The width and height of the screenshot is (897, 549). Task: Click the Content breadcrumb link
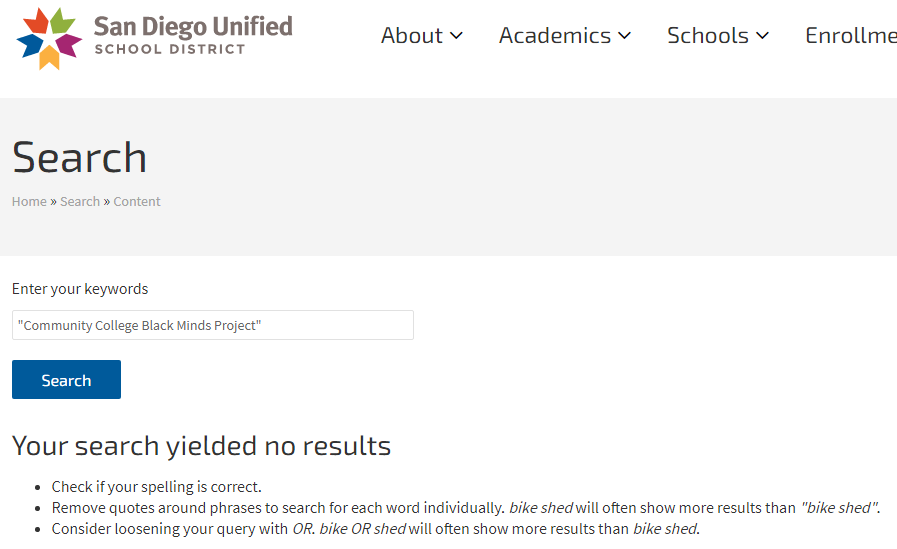(137, 201)
